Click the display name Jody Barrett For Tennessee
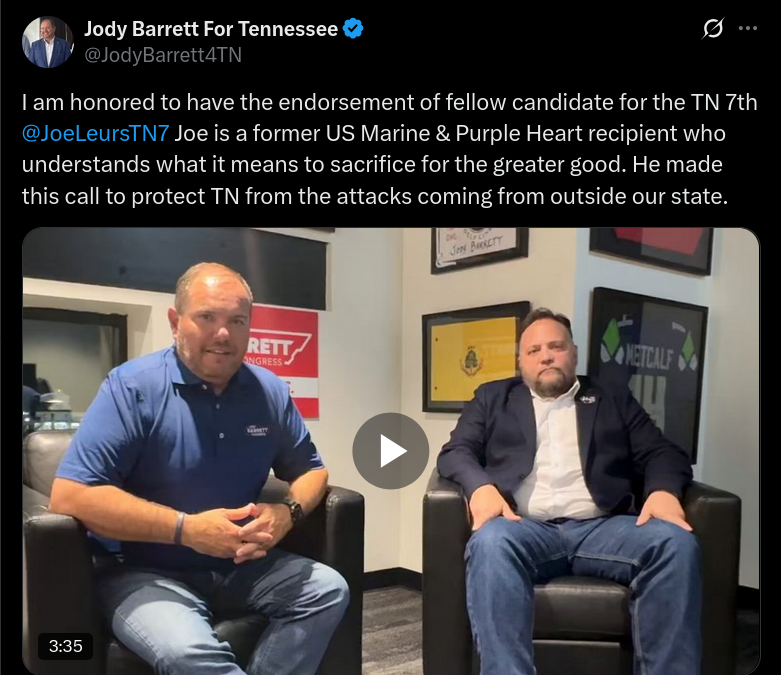This screenshot has width=781, height=675. [211, 29]
